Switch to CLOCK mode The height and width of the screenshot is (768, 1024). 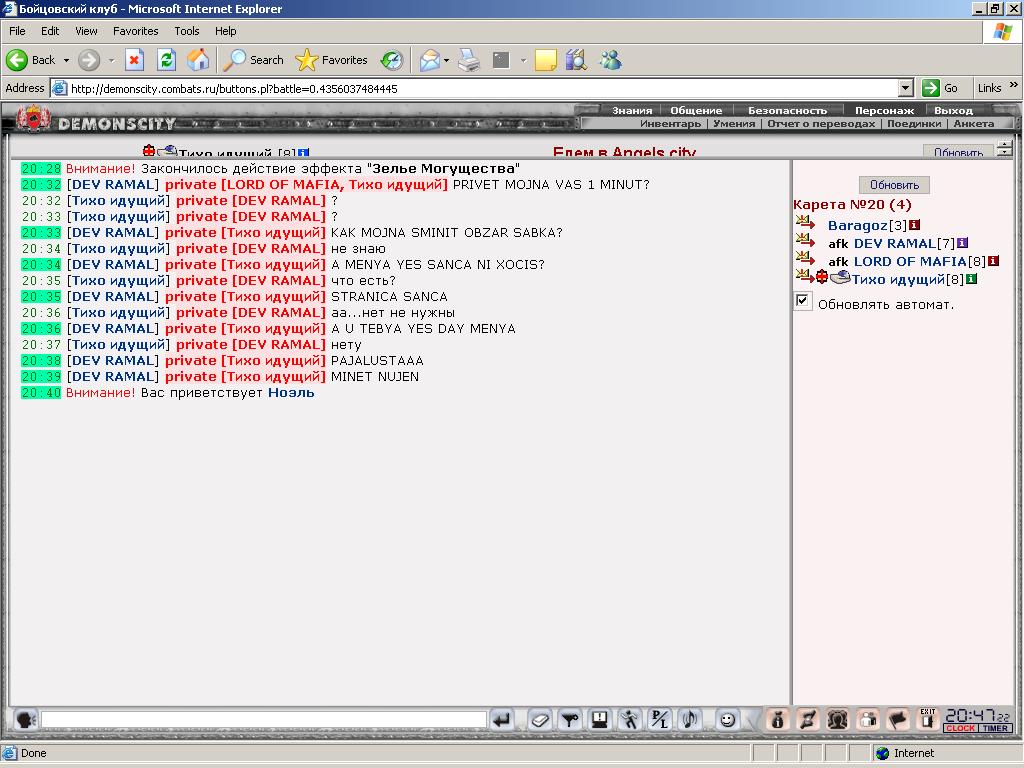pyautogui.click(x=960, y=728)
